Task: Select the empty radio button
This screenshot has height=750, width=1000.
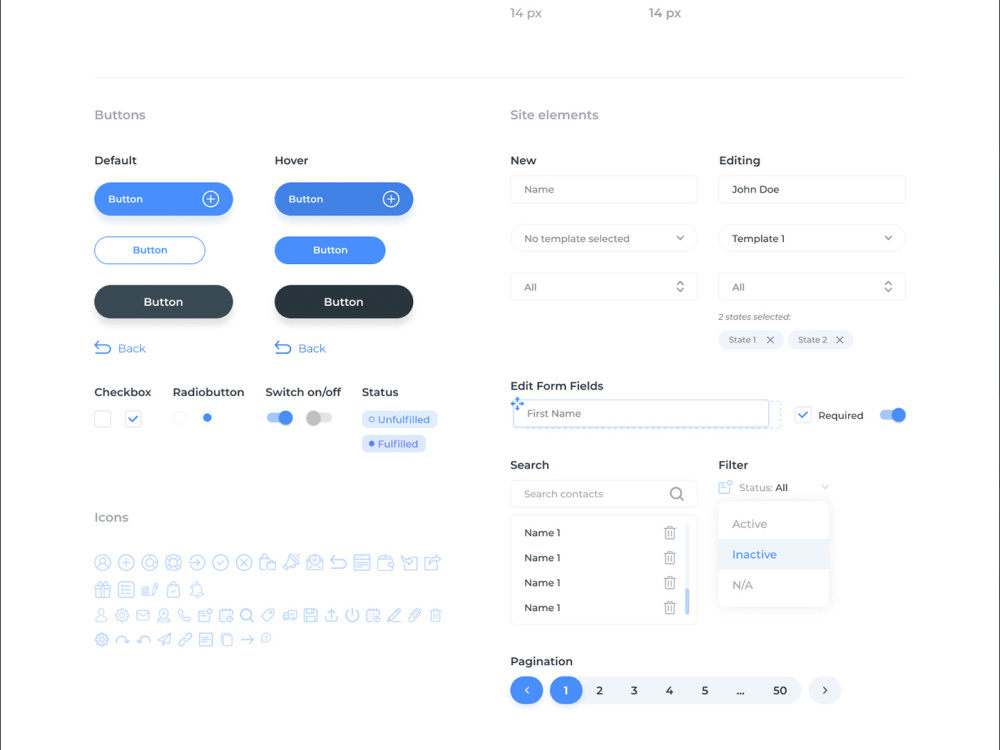Action: pyautogui.click(x=179, y=418)
